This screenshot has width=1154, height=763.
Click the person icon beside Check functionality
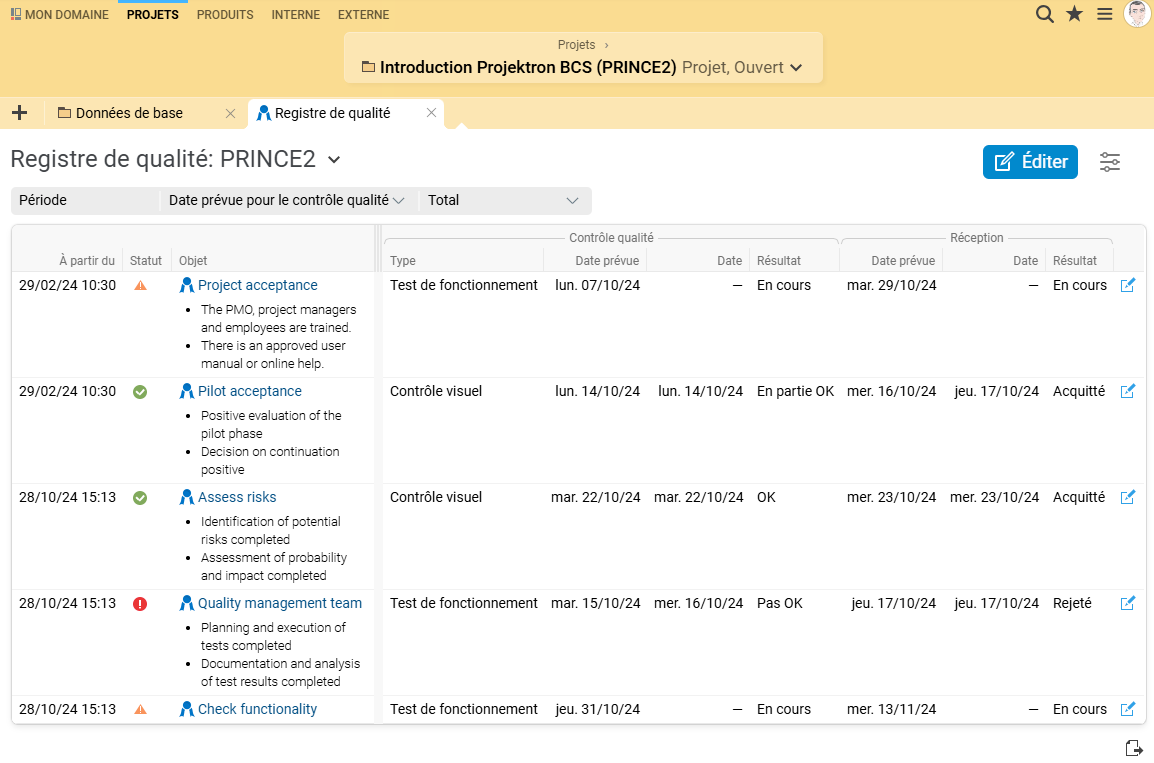point(187,709)
